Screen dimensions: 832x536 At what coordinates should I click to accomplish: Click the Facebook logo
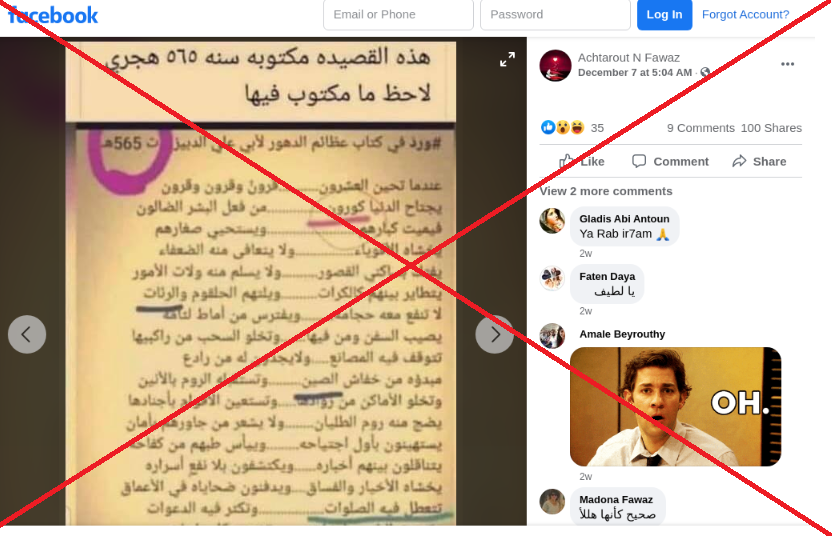(x=53, y=15)
